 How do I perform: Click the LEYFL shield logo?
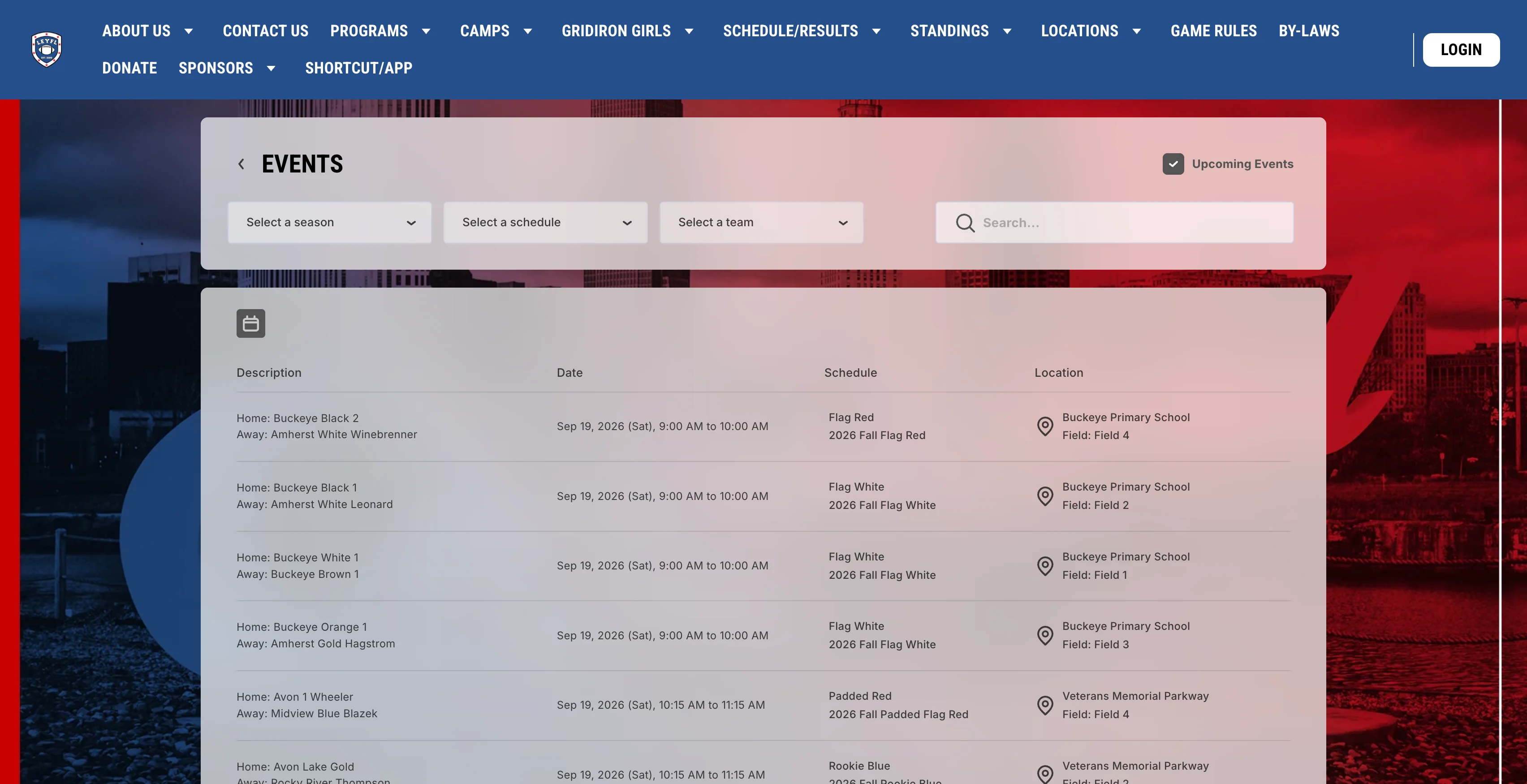pyautogui.click(x=46, y=49)
